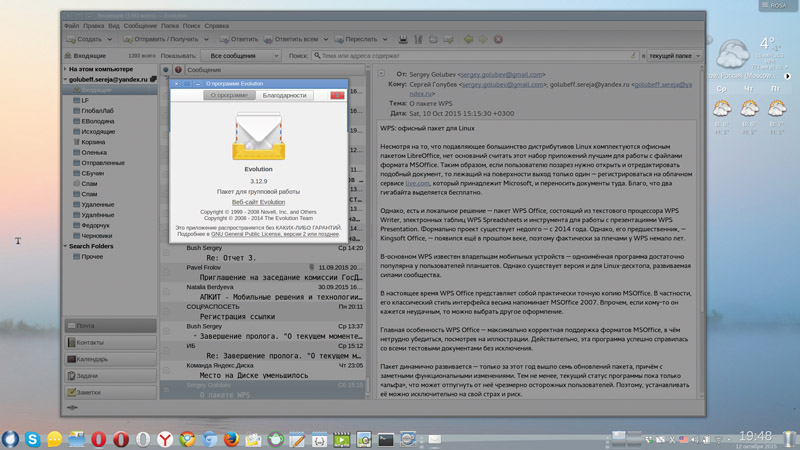This screenshot has width=800, height=450.
Task: Click the read status column header icon
Action: (x=166, y=70)
